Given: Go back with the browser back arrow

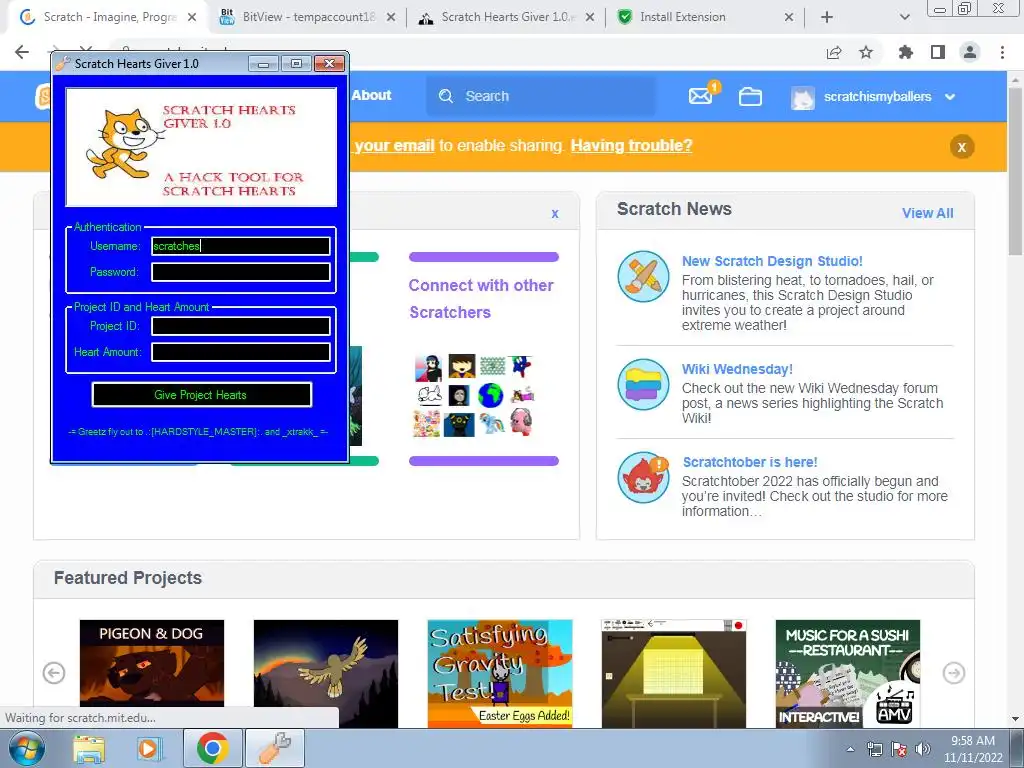Looking at the screenshot, I should coord(22,52).
